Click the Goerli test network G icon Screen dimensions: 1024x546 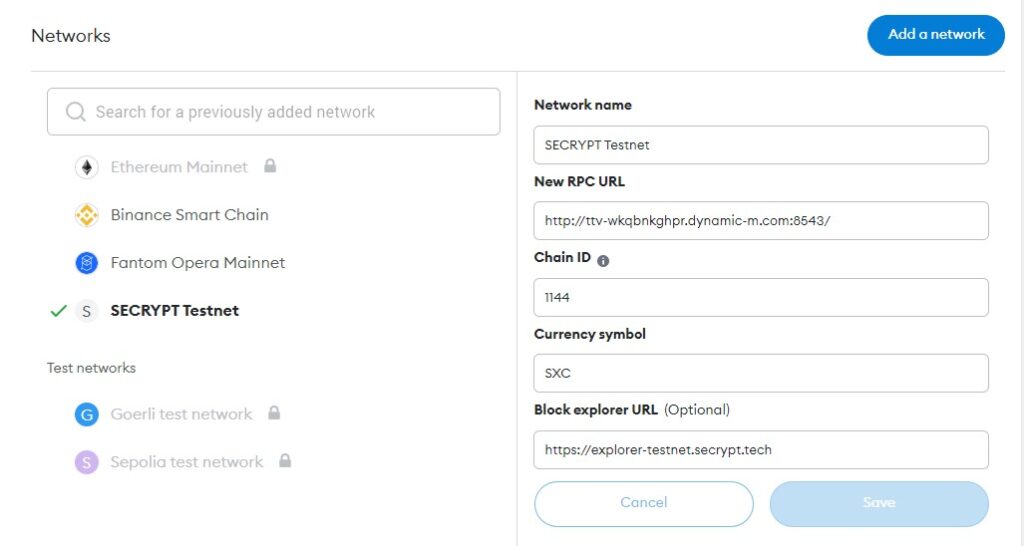pos(87,414)
